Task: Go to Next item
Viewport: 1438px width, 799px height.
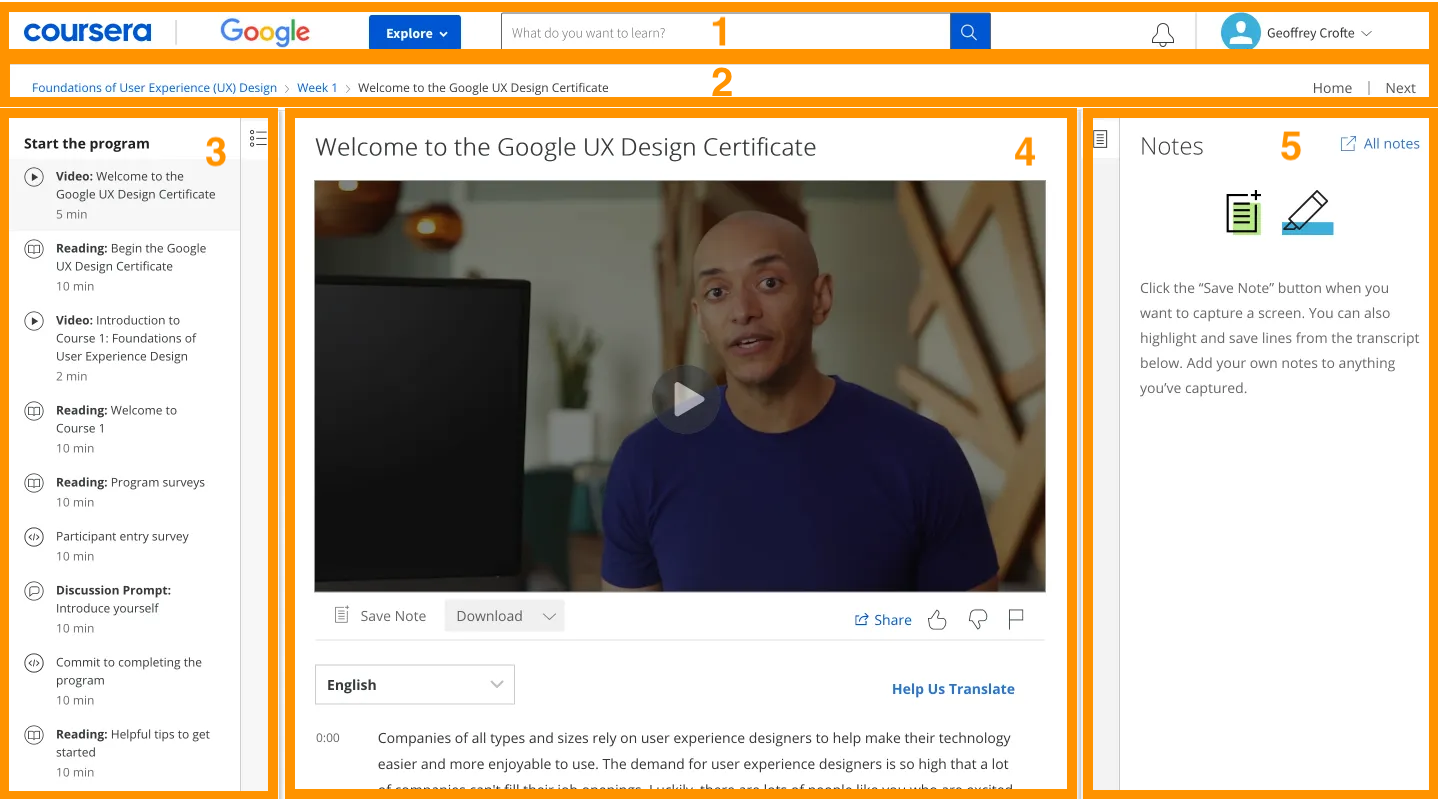Action: point(1400,88)
